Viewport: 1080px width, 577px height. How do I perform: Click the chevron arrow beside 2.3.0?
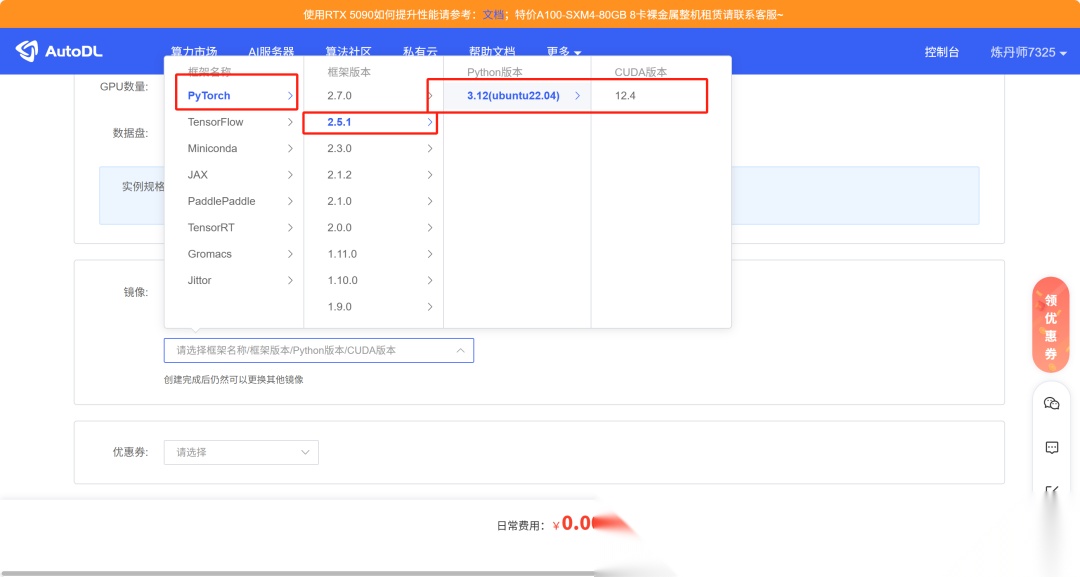click(430, 148)
